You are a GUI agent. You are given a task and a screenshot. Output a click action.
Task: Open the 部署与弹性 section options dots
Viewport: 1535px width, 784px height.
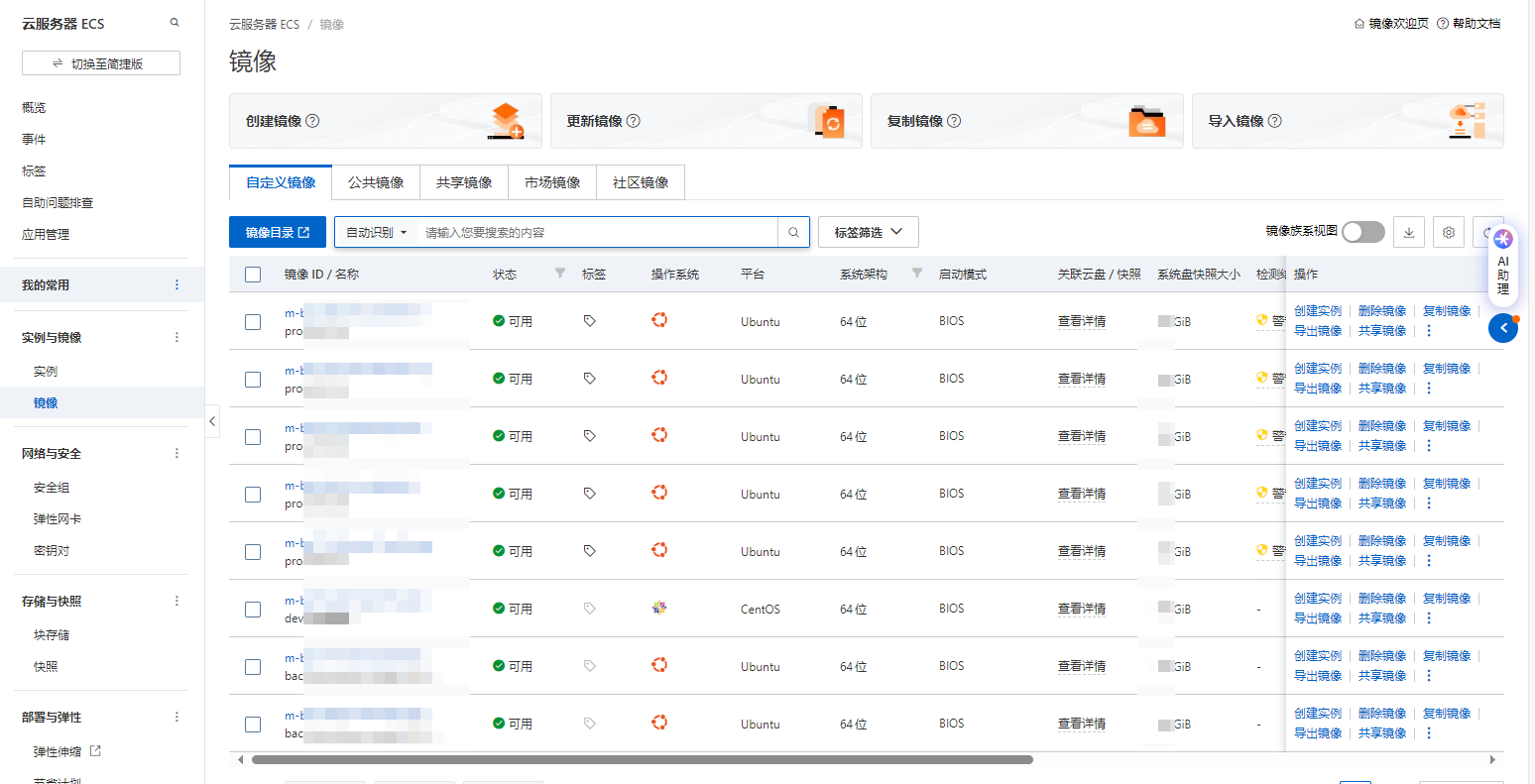[177, 718]
